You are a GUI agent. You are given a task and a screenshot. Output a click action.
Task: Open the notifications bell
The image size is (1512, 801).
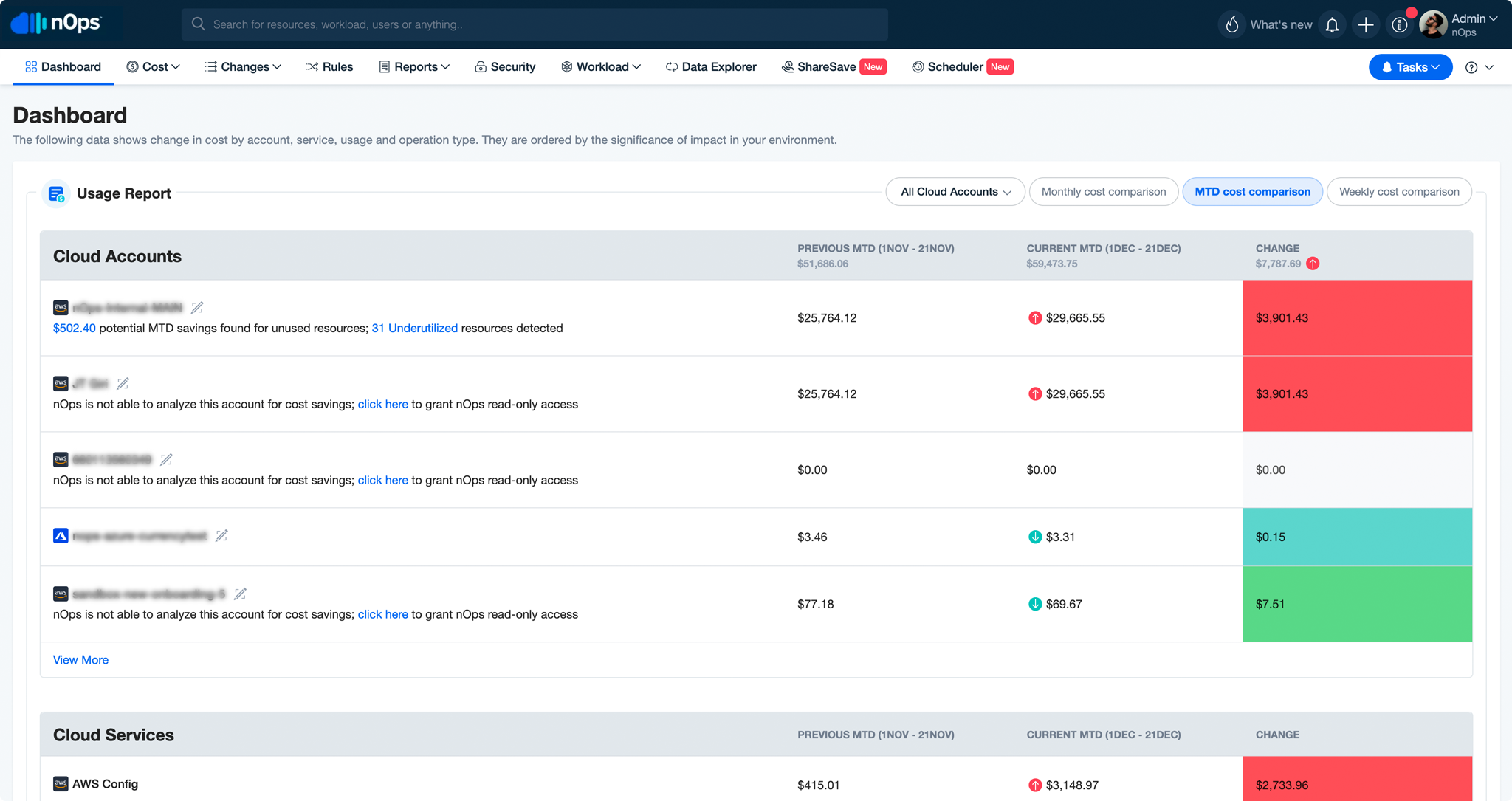[1332, 24]
